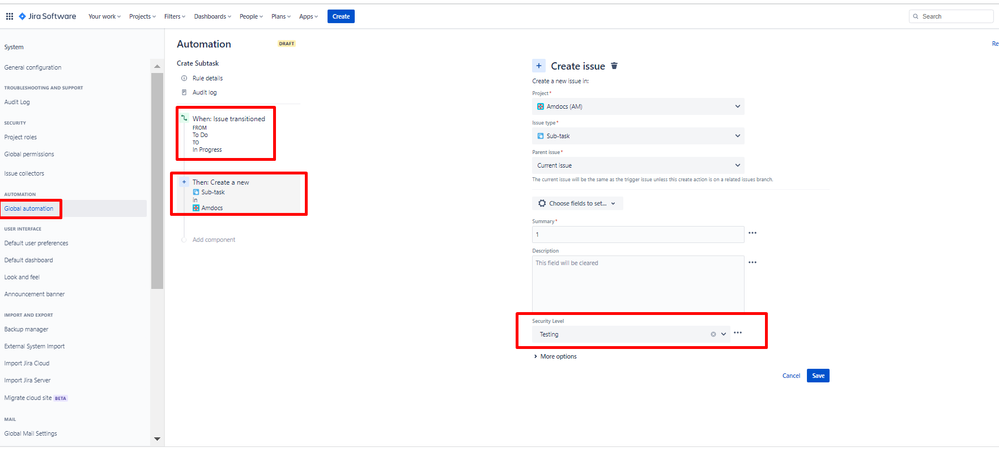Open the Projects menu
Viewport: 999px width, 452px height.
[x=143, y=17]
